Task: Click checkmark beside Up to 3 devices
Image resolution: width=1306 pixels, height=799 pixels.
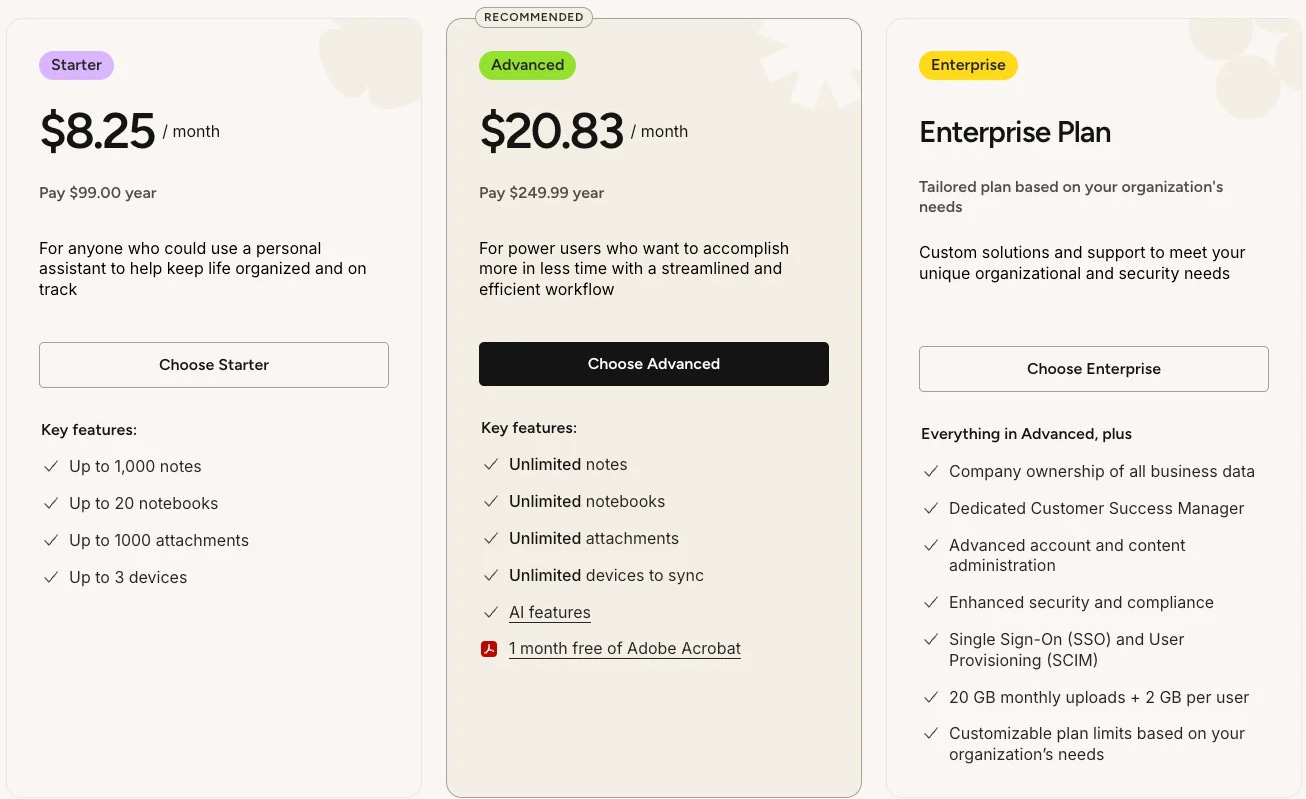Action: [51, 577]
